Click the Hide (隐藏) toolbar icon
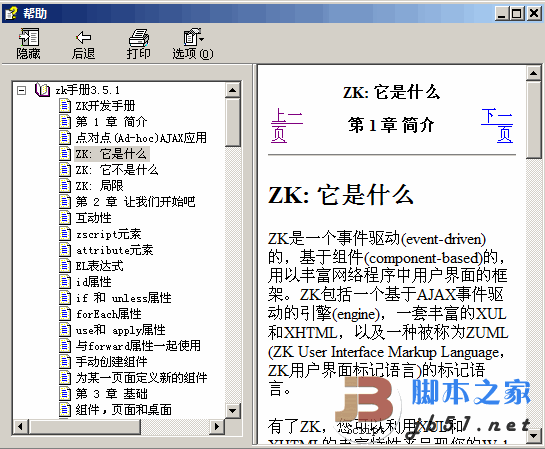 (29, 37)
